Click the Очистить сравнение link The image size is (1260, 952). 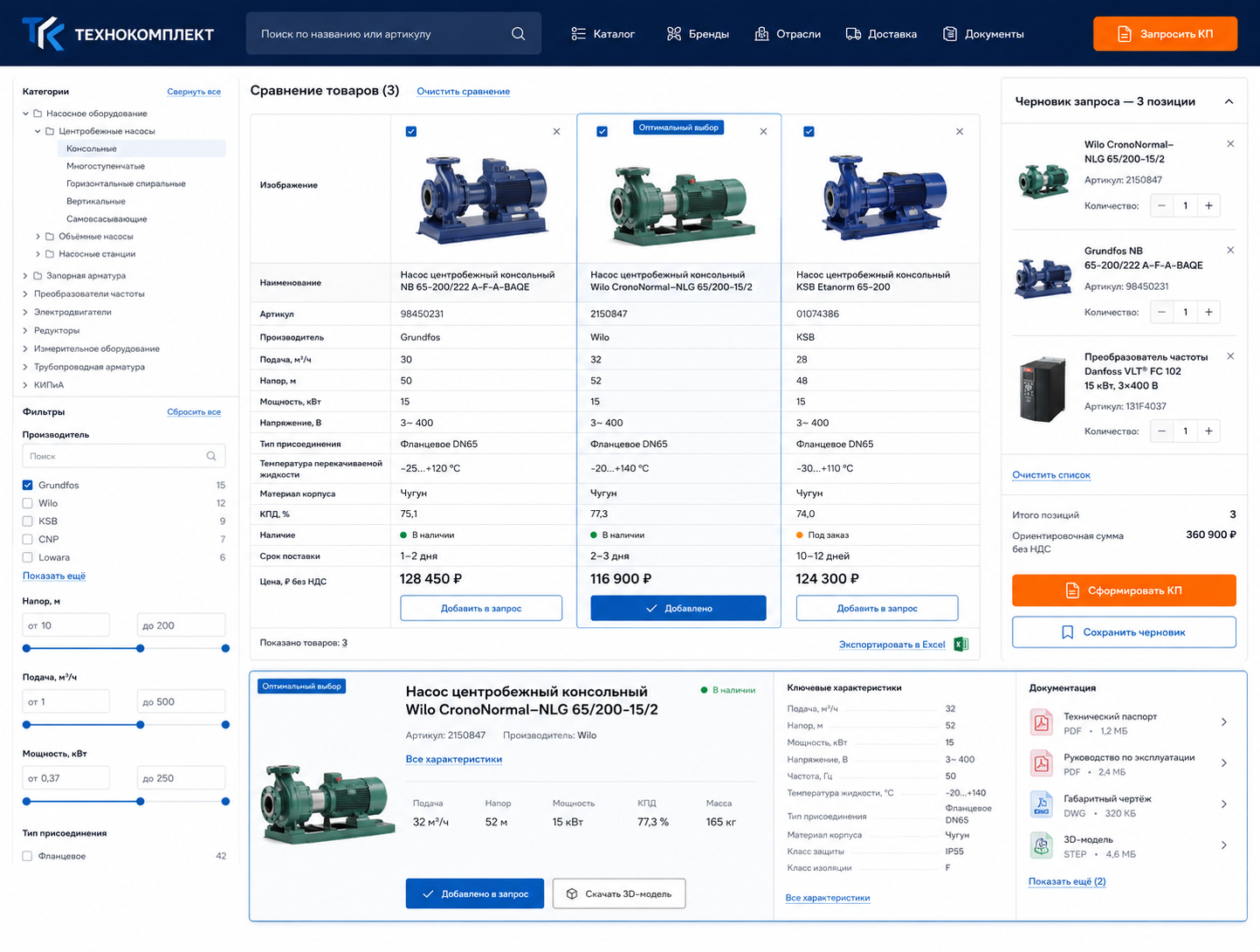(464, 92)
